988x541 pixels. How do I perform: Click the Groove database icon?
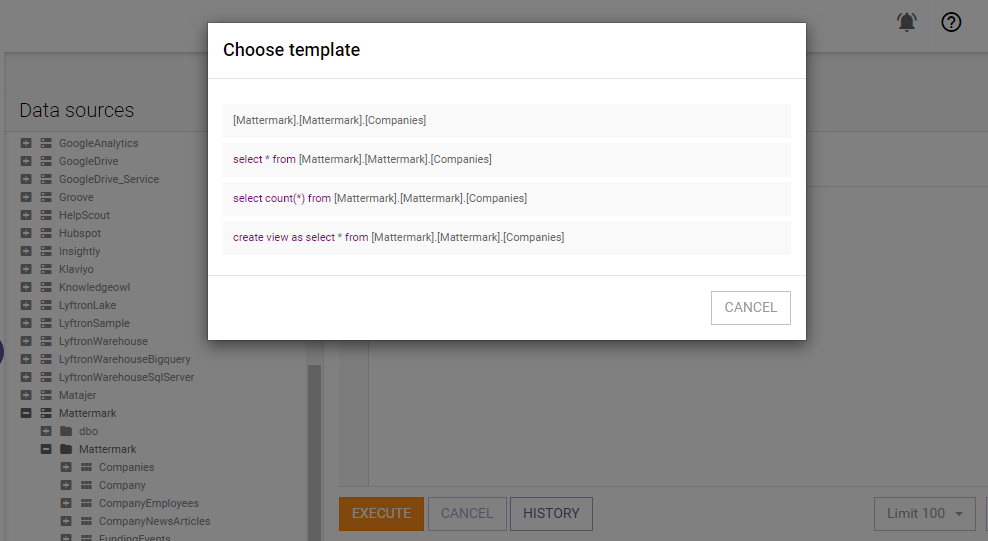(46, 197)
